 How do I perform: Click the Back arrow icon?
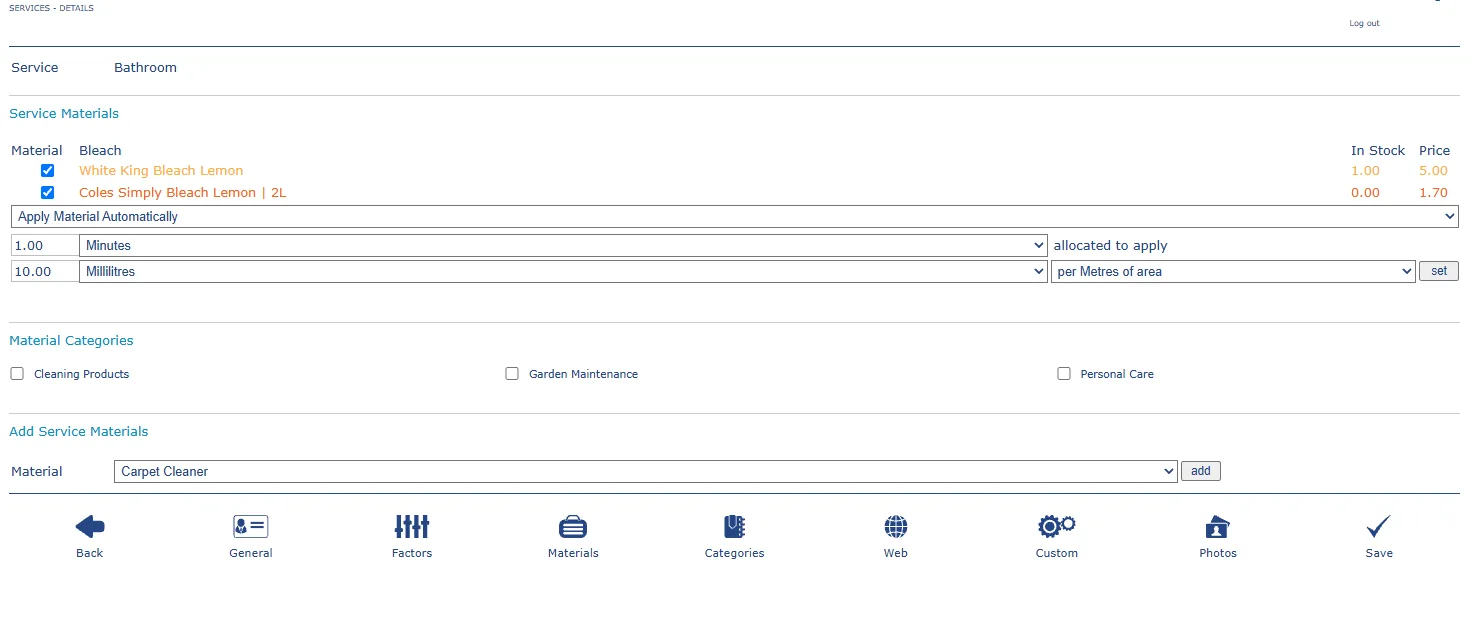click(x=90, y=526)
